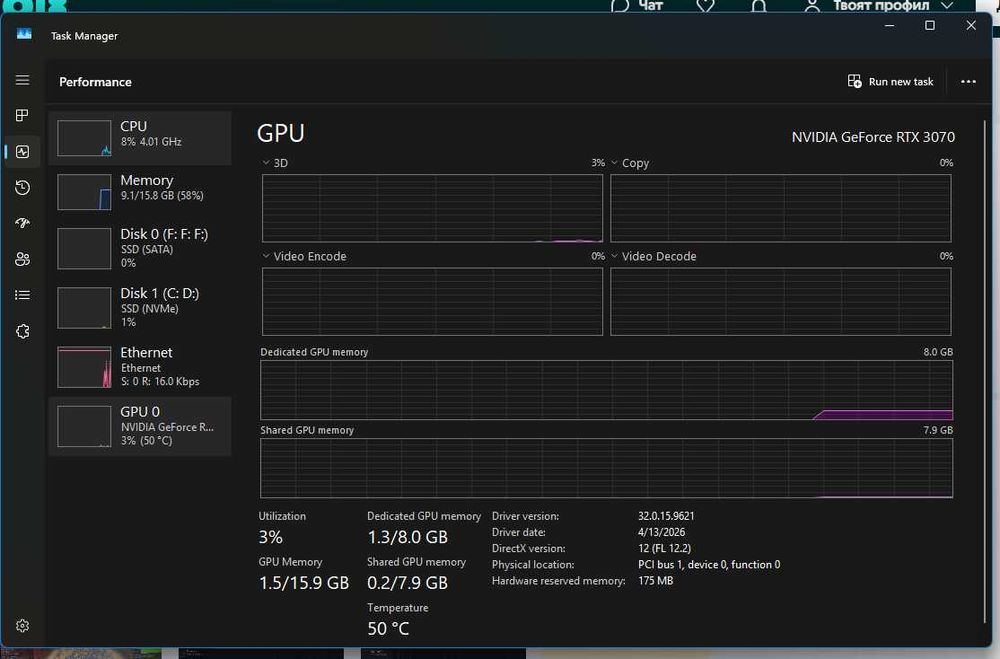Viewport: 1000px width, 659px height.
Task: Select the CPU performance entry
Action: pyautogui.click(x=140, y=138)
